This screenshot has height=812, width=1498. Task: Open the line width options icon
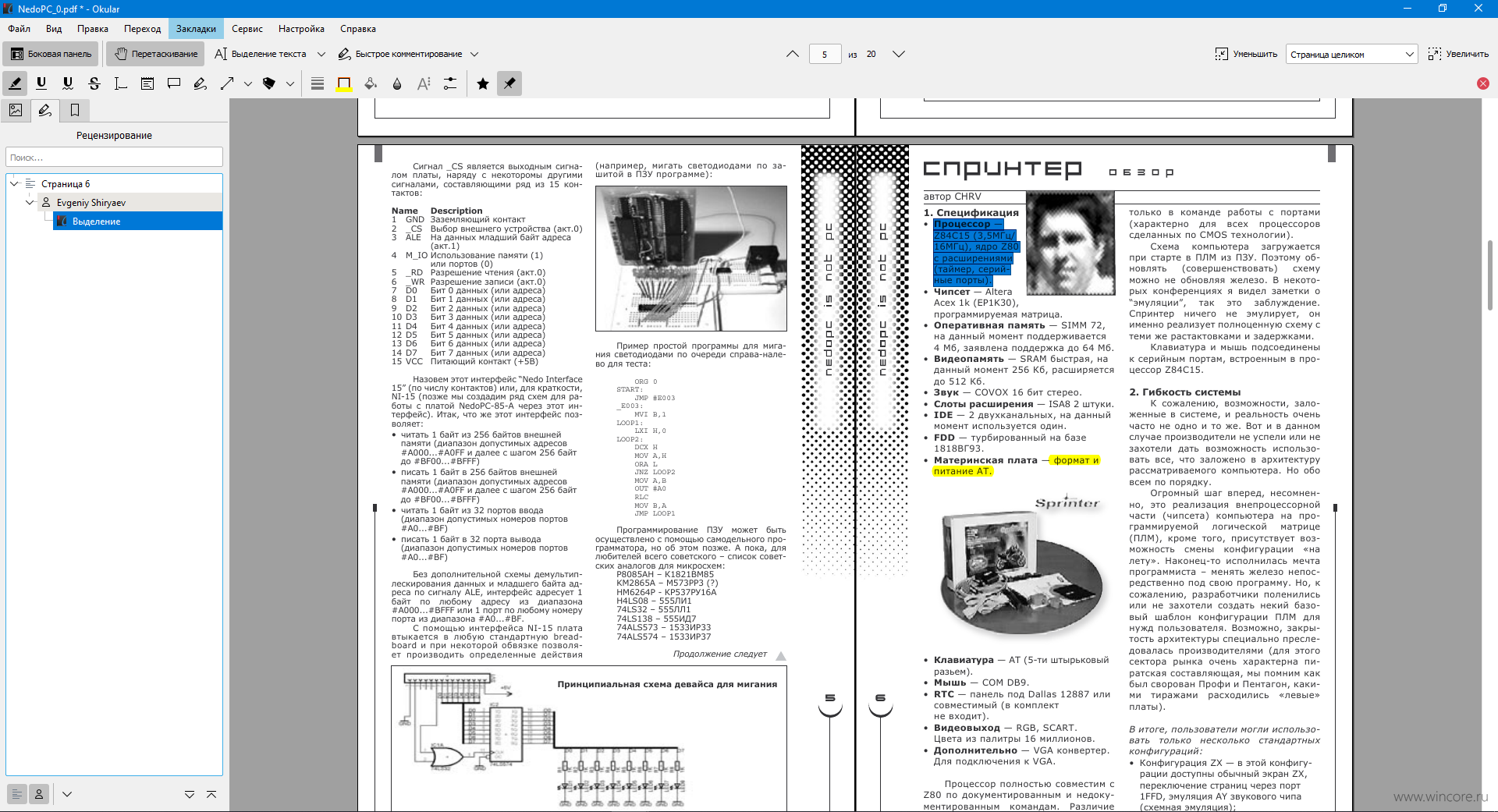318,83
